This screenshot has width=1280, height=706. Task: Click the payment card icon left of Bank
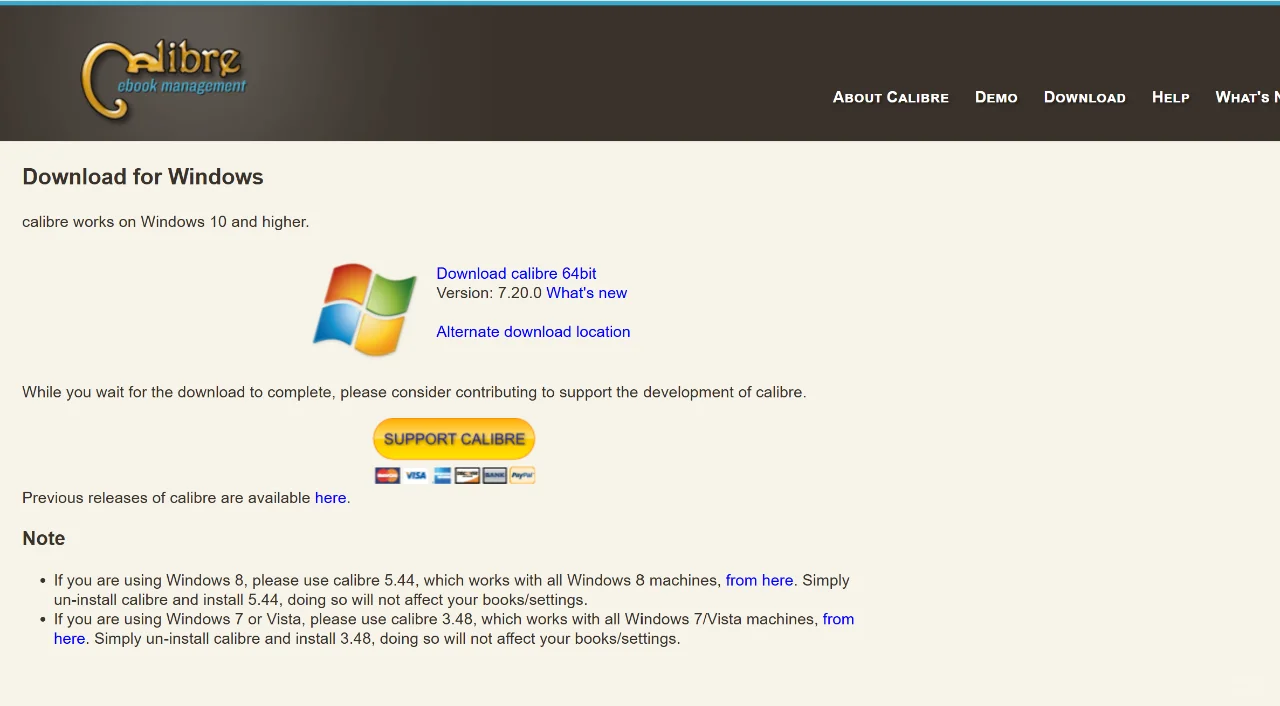(468, 476)
